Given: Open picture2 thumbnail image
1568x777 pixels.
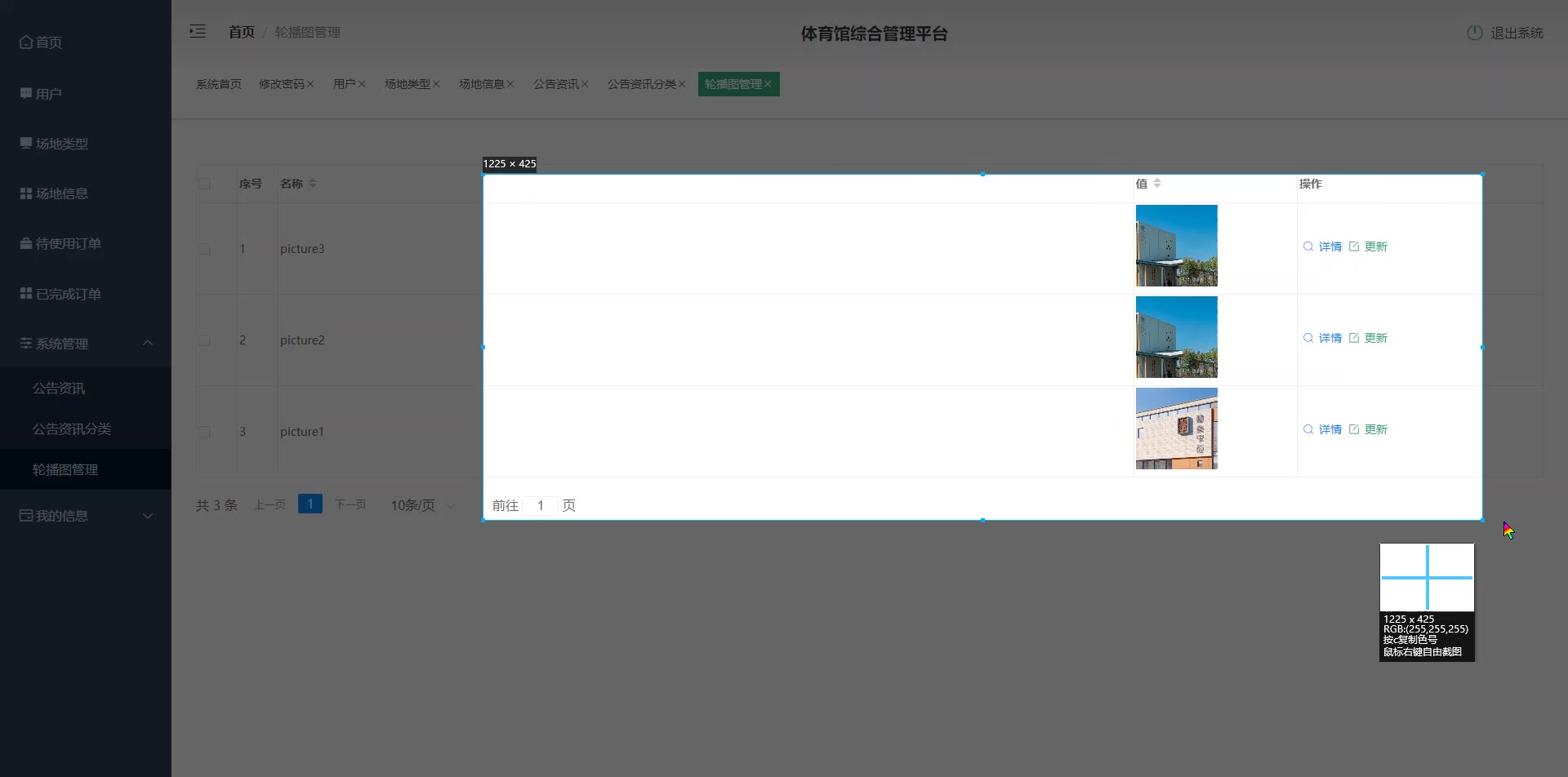Looking at the screenshot, I should (x=1177, y=337).
